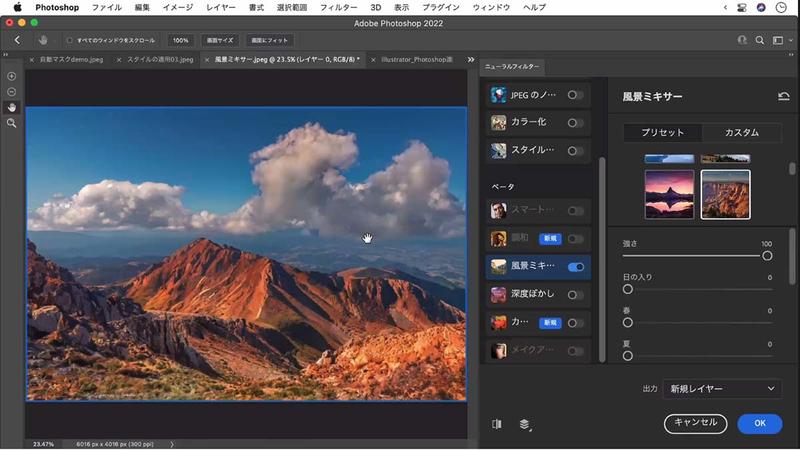Expand hidden document tabs with double chevron
Image resolution: width=800 pixels, height=450 pixels.
[471, 60]
